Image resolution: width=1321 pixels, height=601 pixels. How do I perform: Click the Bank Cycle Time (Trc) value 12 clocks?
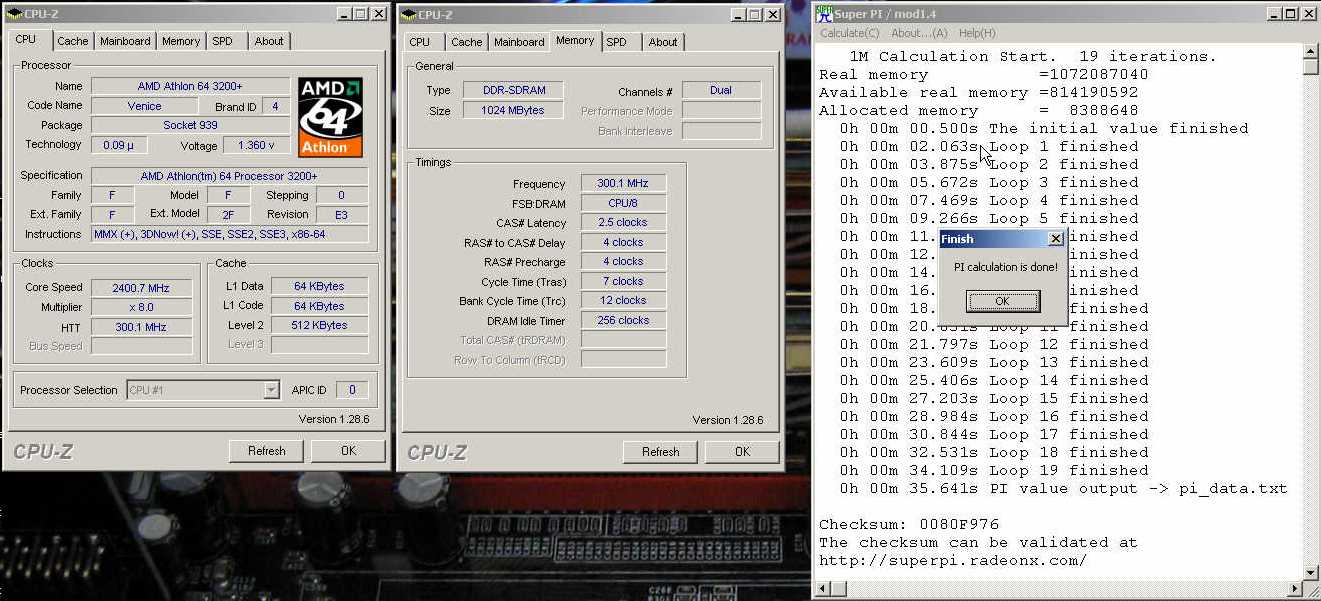tap(623, 301)
